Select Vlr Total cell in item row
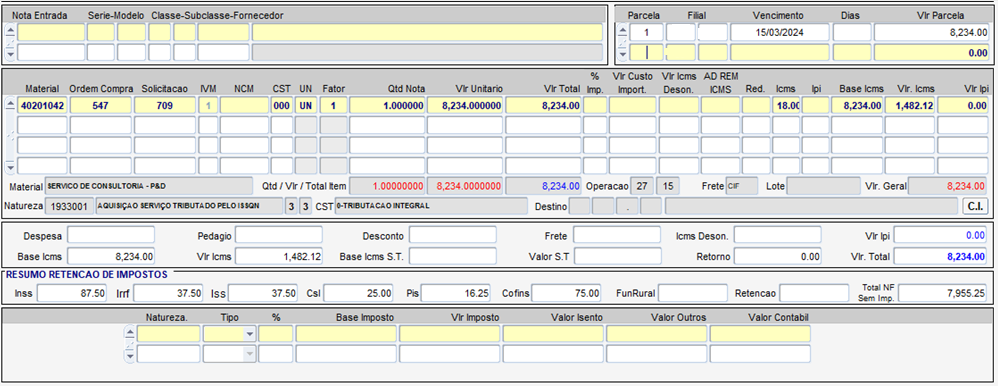This screenshot has width=998, height=386. [x=543, y=106]
